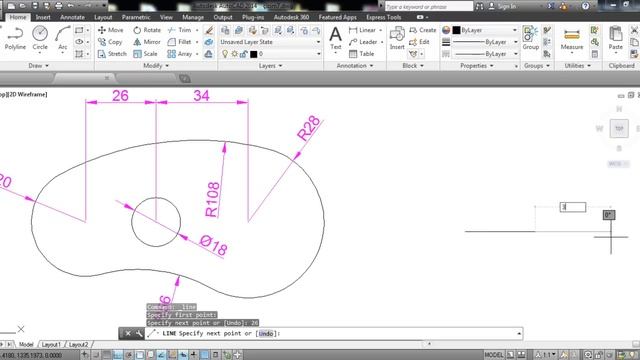Click the Leader annotation button
The image size is (640, 360).
coord(363,42)
